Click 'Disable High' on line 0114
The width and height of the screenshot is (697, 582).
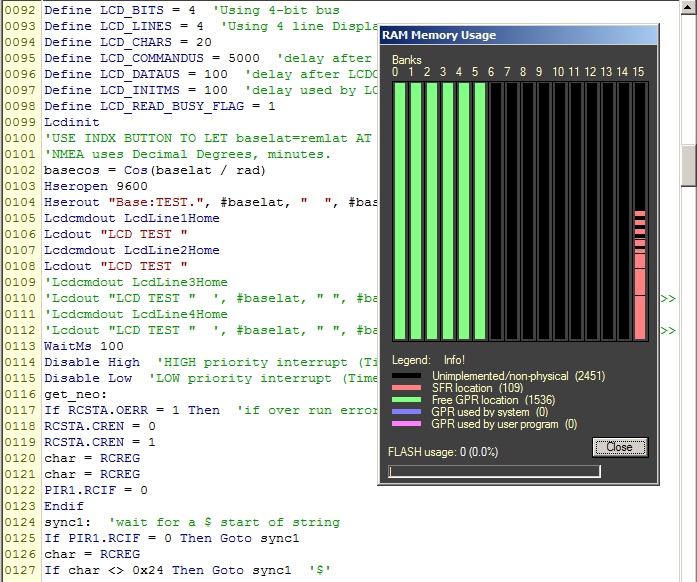92,362
